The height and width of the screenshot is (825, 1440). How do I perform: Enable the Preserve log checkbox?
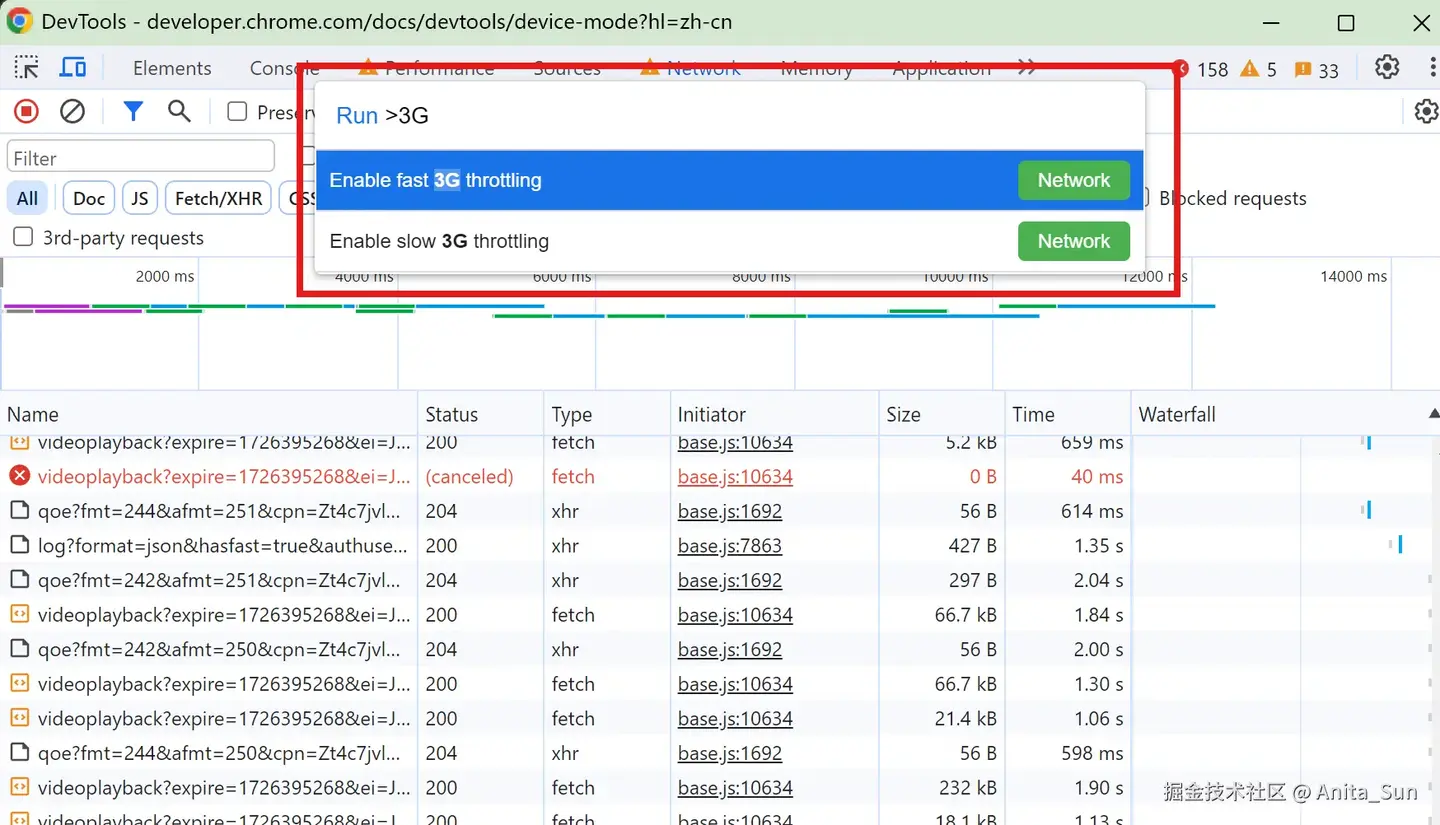237,112
